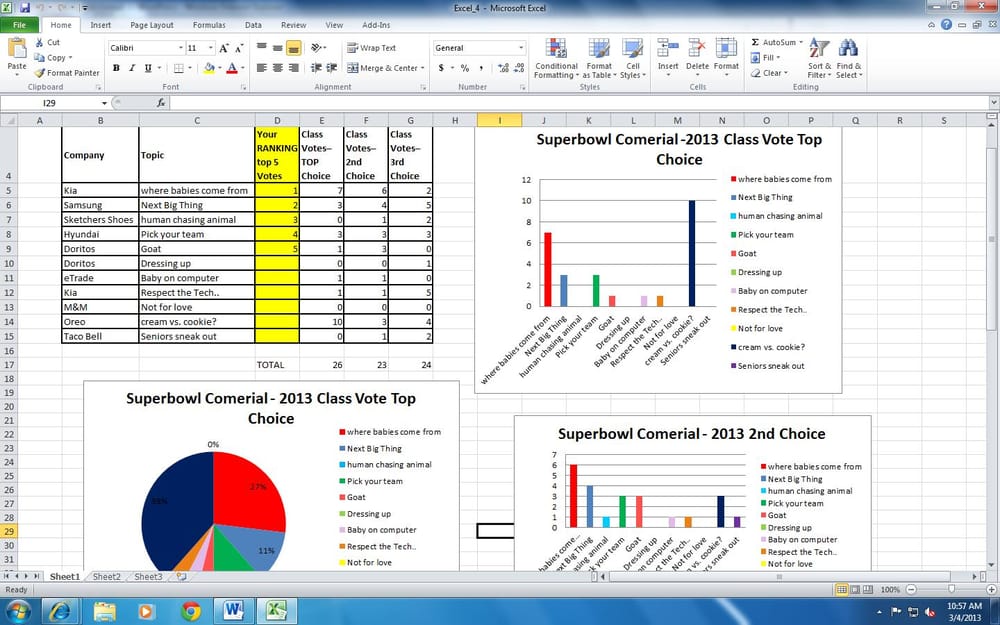Toggle Underline formatting
Viewport: 1000px width, 625px height.
coord(148,68)
